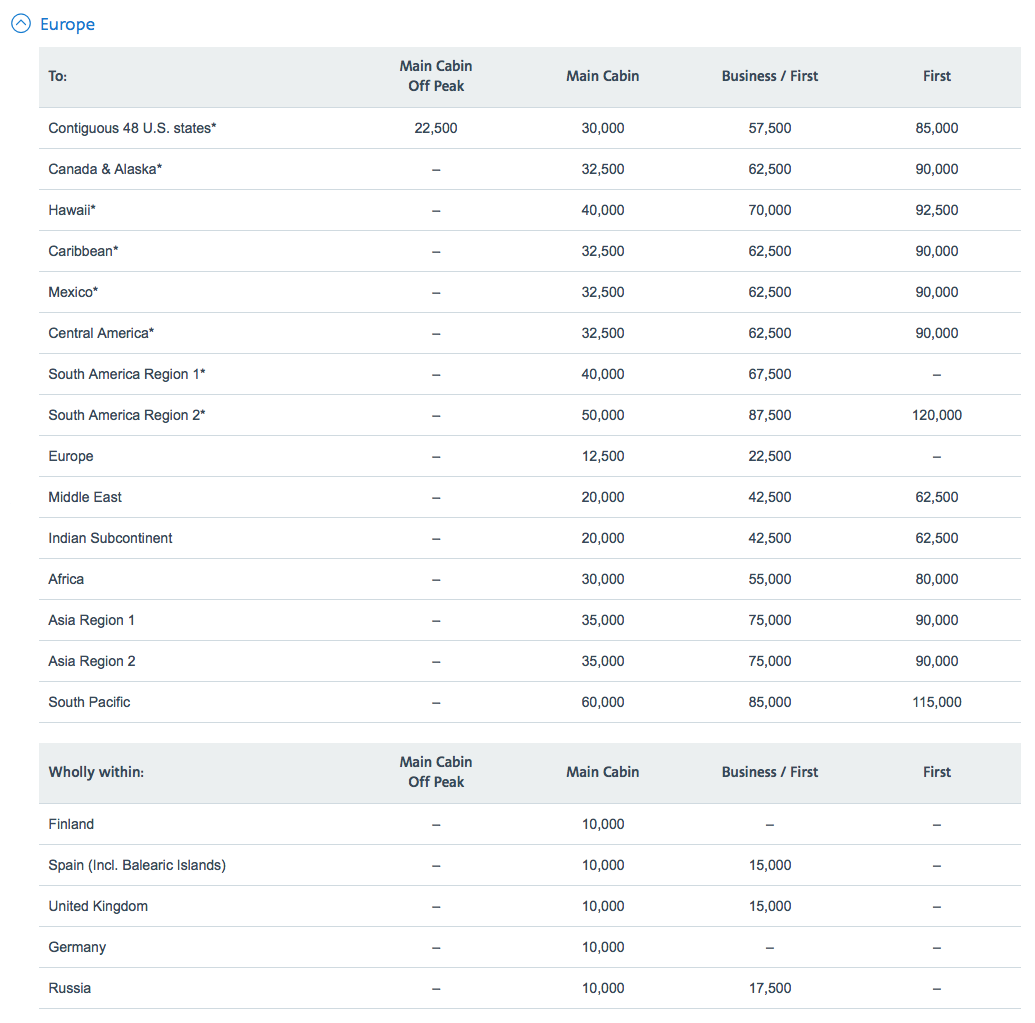
Task: Select the 'Asia Region 2' label
Action: 92,661
